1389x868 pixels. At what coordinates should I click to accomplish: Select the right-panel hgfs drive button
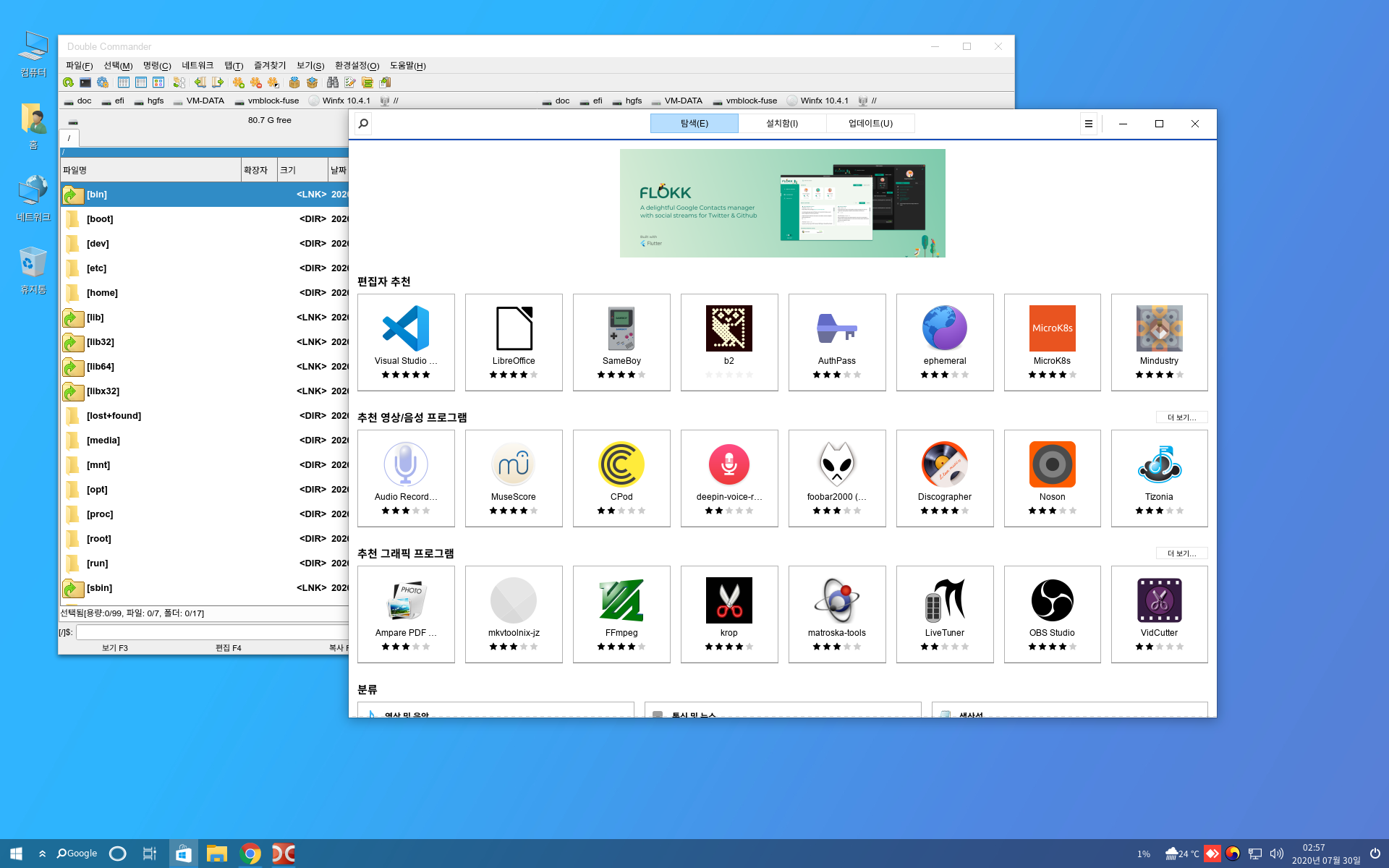click(x=627, y=101)
